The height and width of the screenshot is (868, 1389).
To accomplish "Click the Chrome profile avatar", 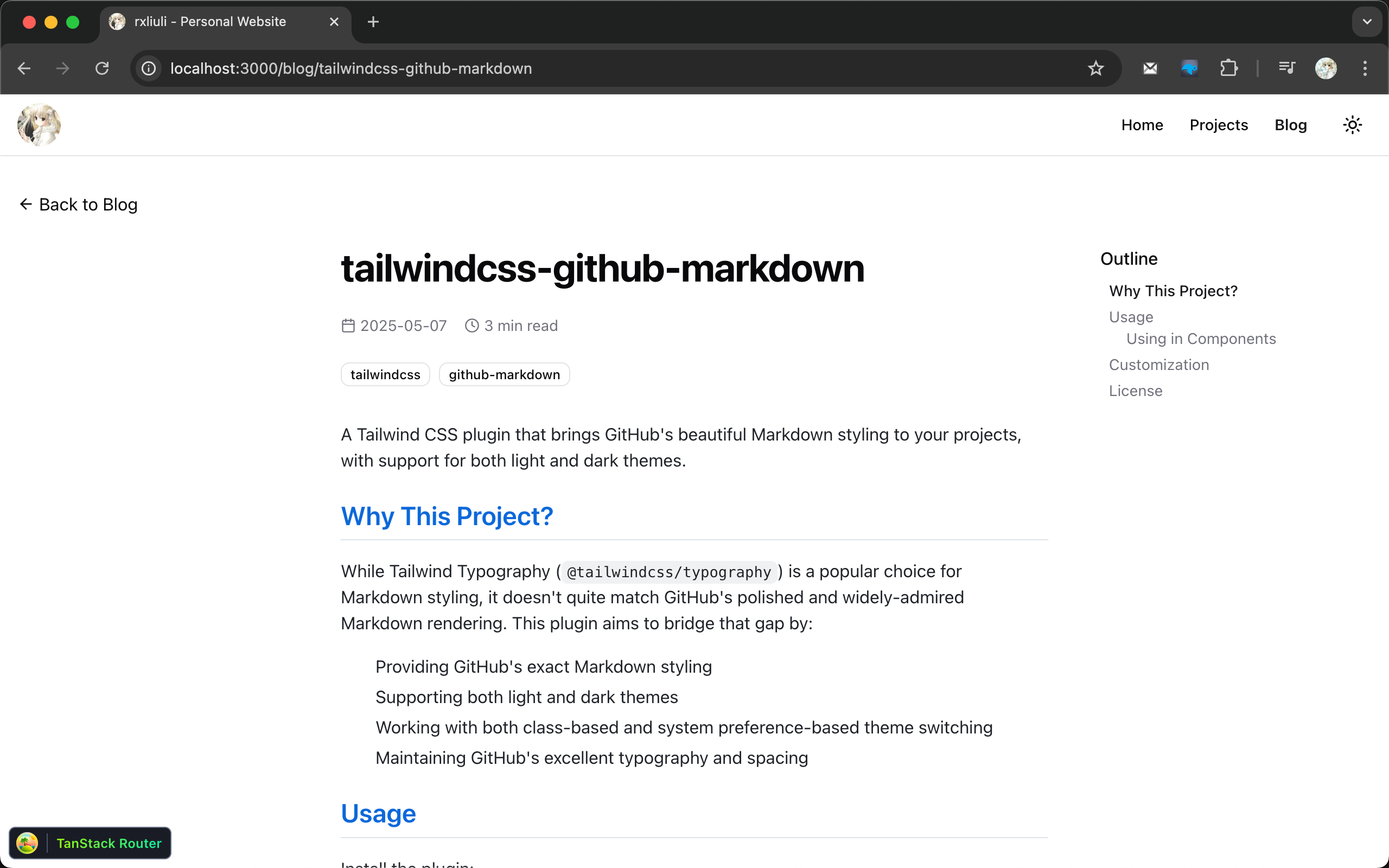I will pyautogui.click(x=1326, y=68).
